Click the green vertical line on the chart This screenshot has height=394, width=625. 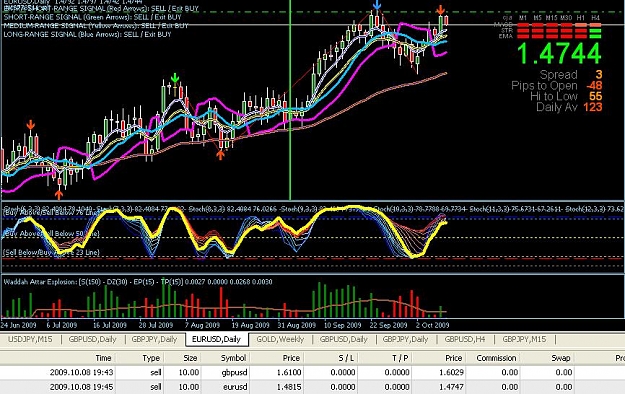pos(290,100)
